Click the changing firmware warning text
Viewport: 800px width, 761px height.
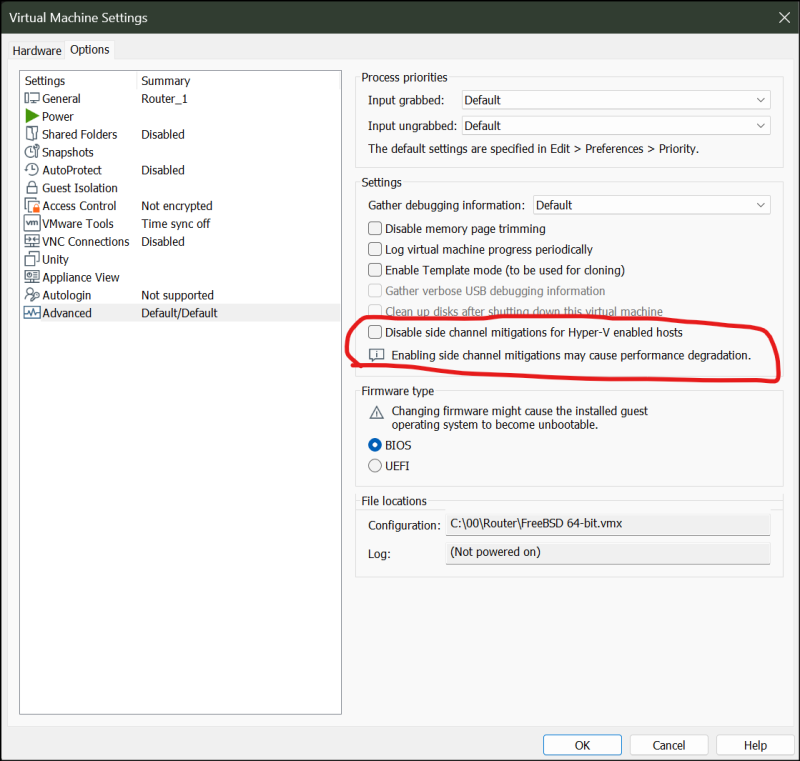coord(519,418)
